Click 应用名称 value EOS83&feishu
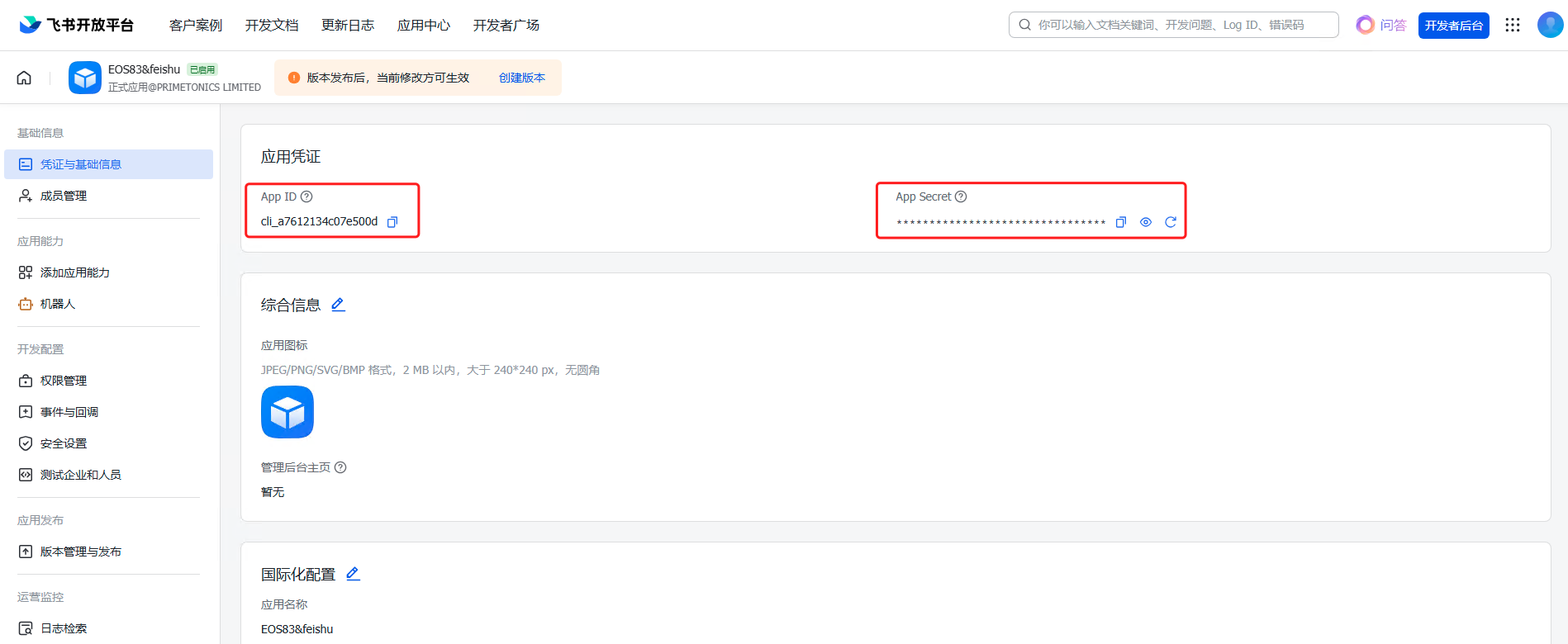Screen dimensions: 1568x644 pos(297,629)
